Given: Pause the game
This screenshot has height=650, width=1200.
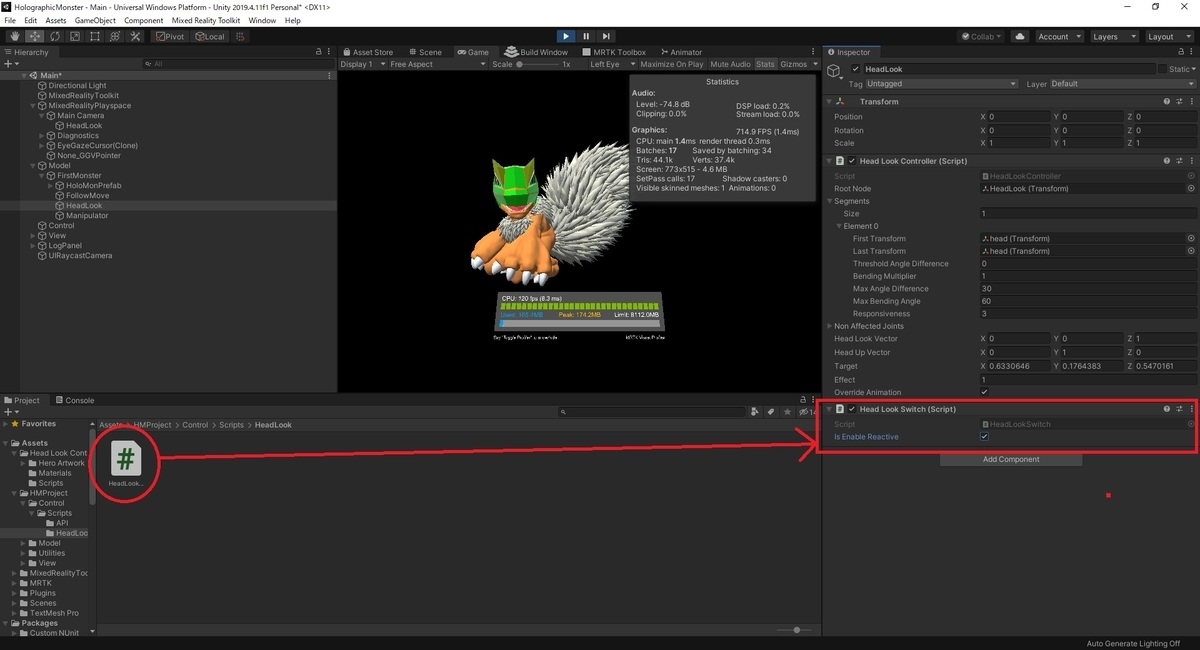Looking at the screenshot, I should (x=585, y=36).
